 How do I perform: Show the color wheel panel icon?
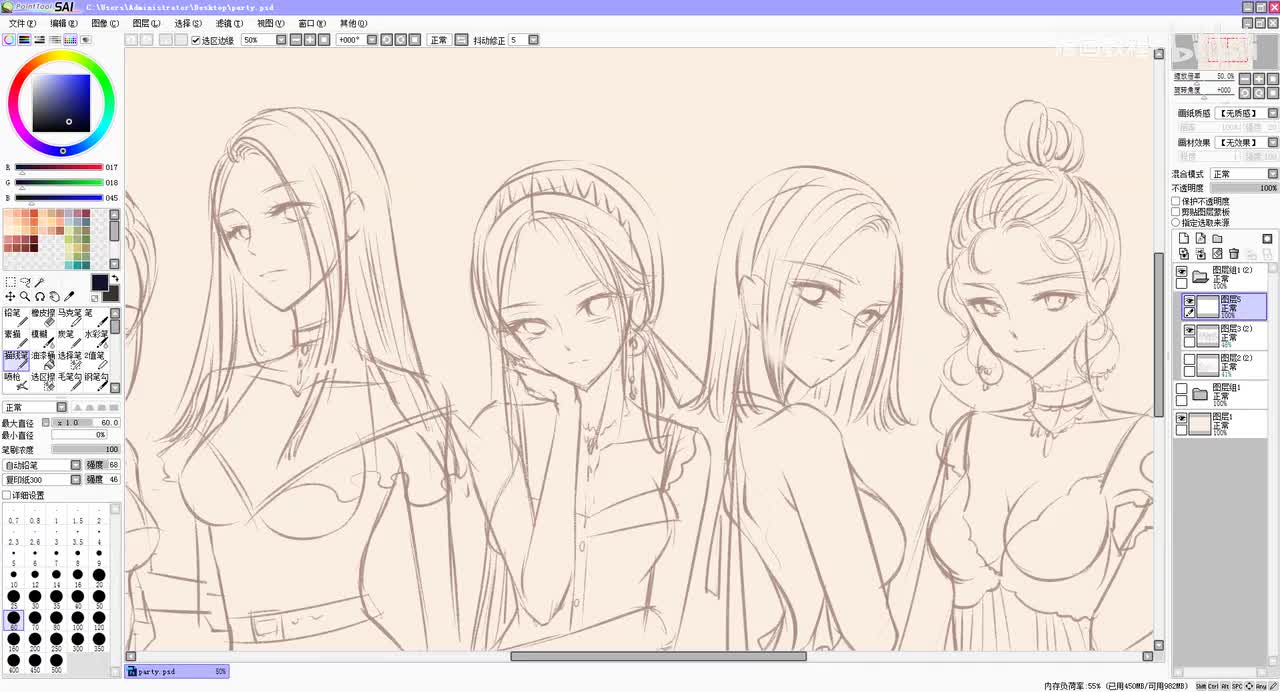pyautogui.click(x=9, y=40)
